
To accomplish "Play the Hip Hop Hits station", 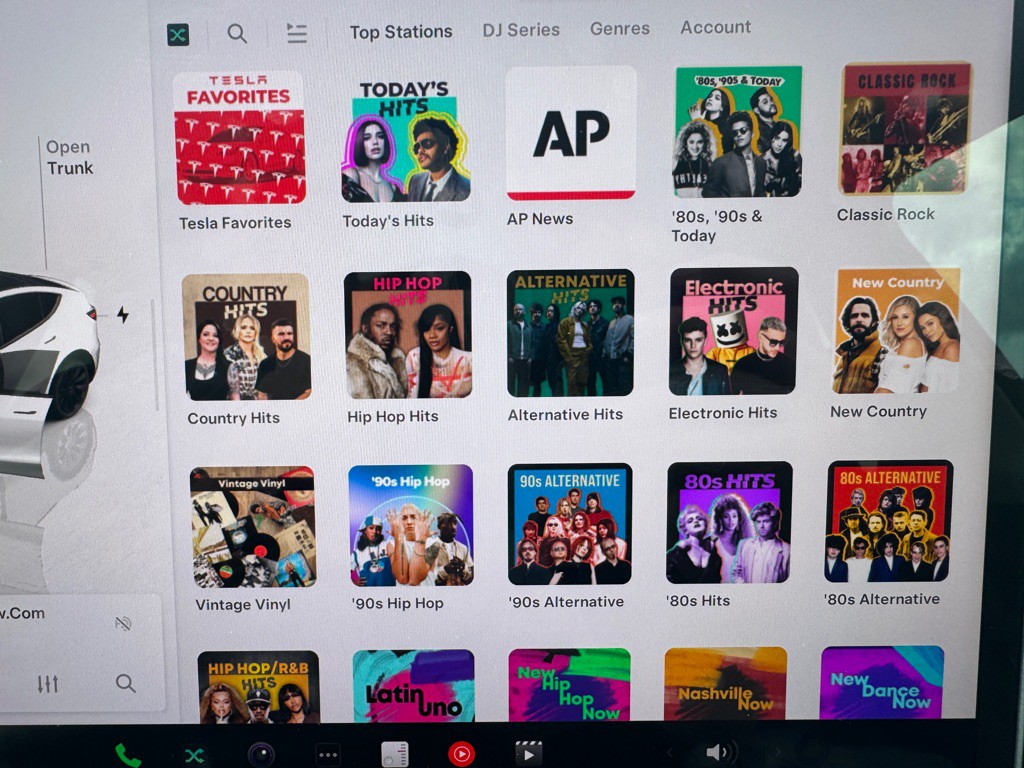I will coord(408,335).
